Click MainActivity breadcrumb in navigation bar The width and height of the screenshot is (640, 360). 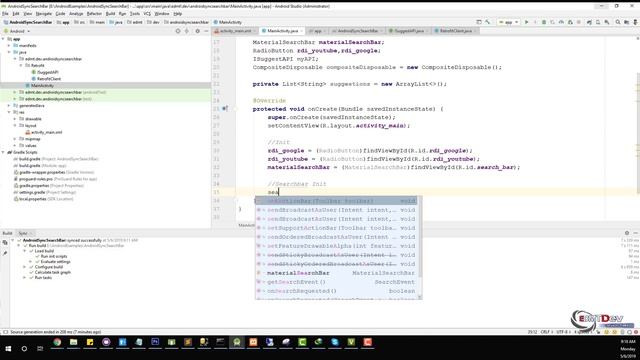pos(228,22)
